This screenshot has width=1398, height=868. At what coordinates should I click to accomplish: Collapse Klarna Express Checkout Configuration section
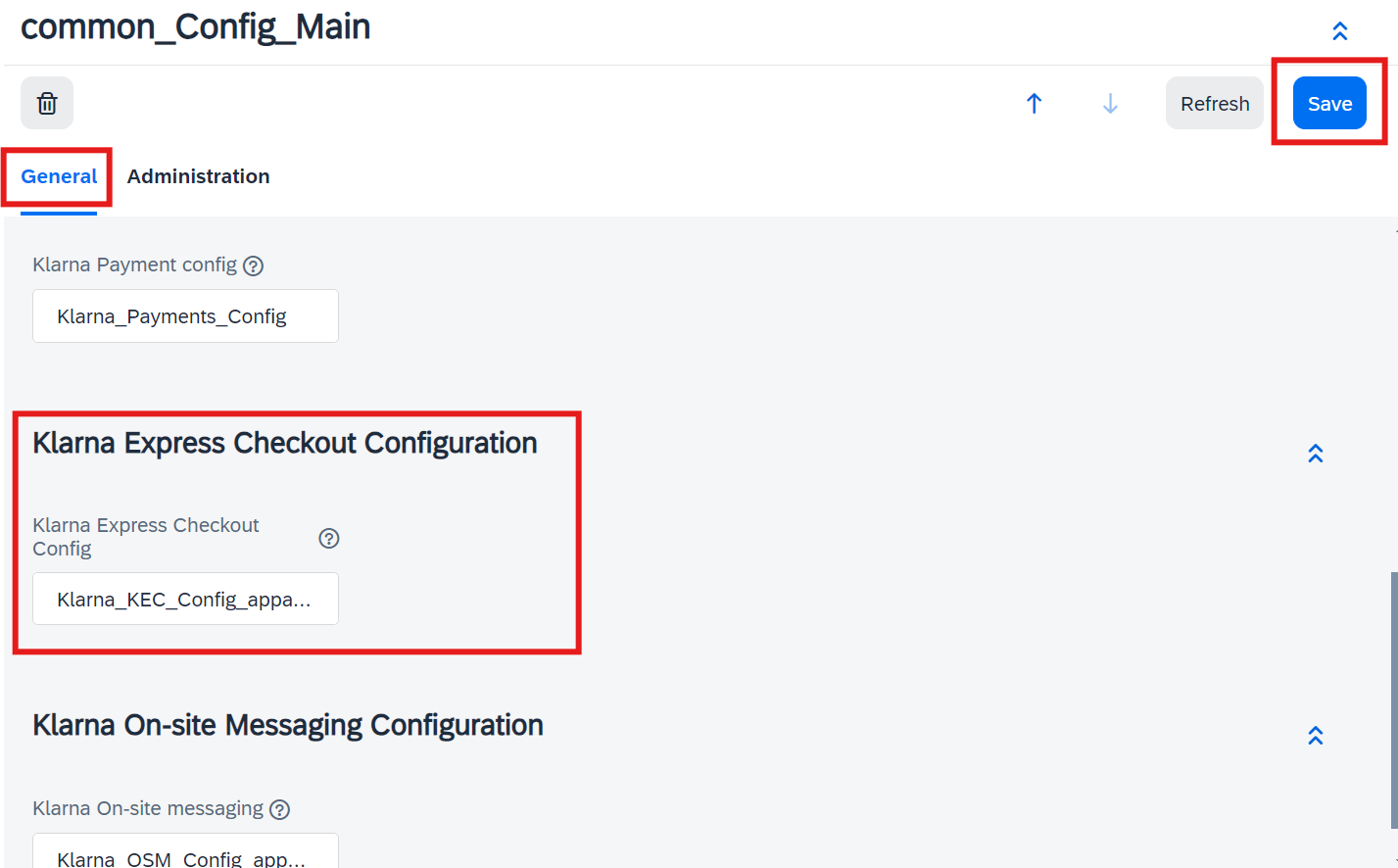pyautogui.click(x=1316, y=453)
